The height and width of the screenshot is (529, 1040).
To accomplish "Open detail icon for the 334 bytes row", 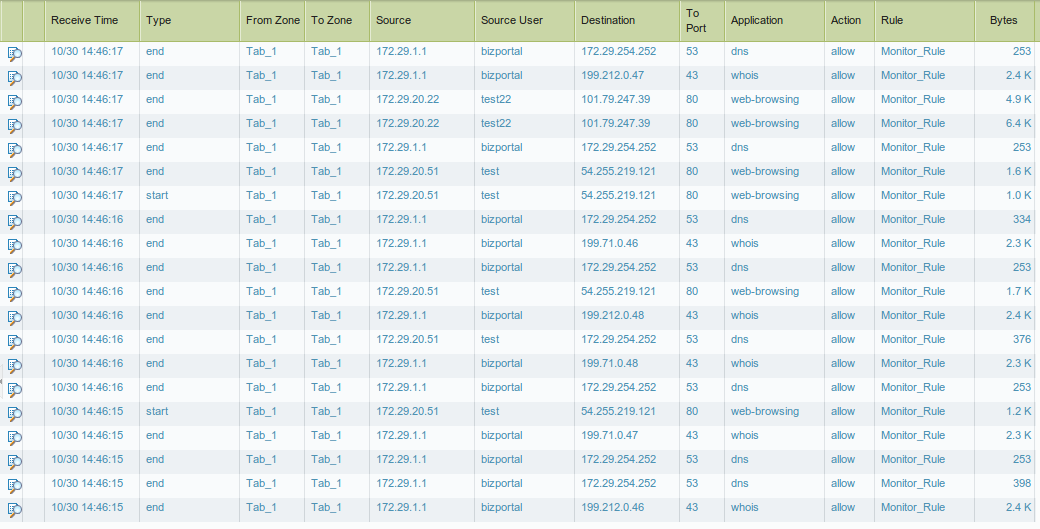I will (x=14, y=221).
